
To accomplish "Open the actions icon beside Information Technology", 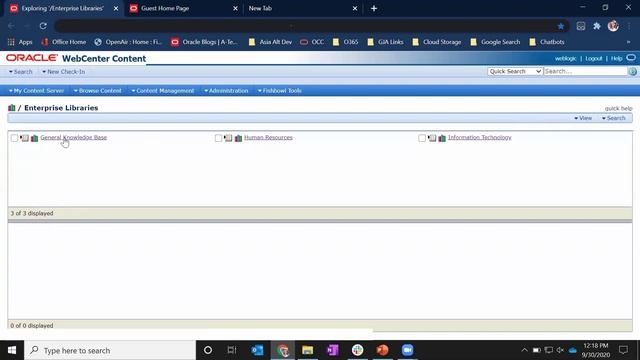I will [432, 138].
